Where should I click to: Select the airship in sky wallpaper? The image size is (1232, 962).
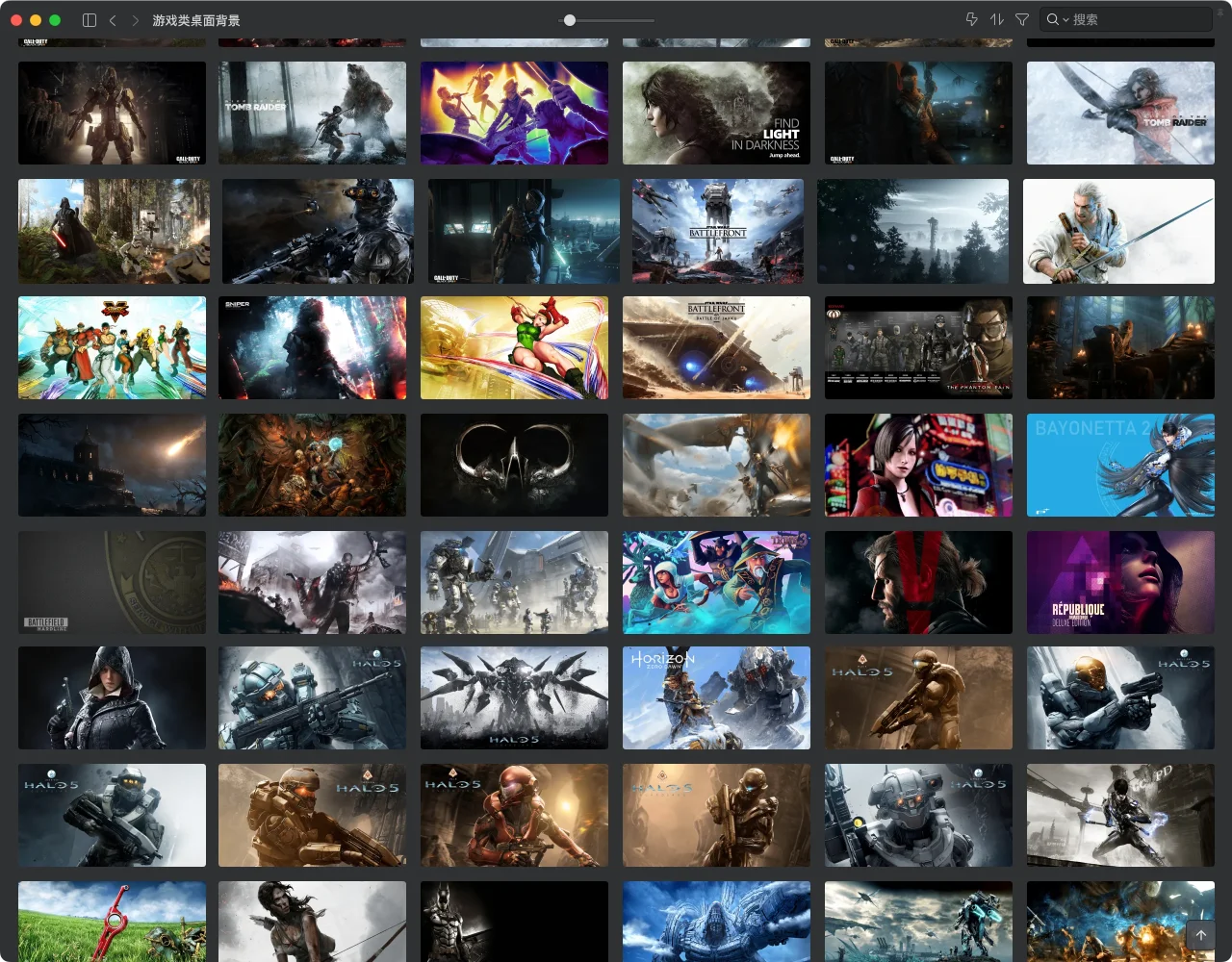[x=716, y=466]
